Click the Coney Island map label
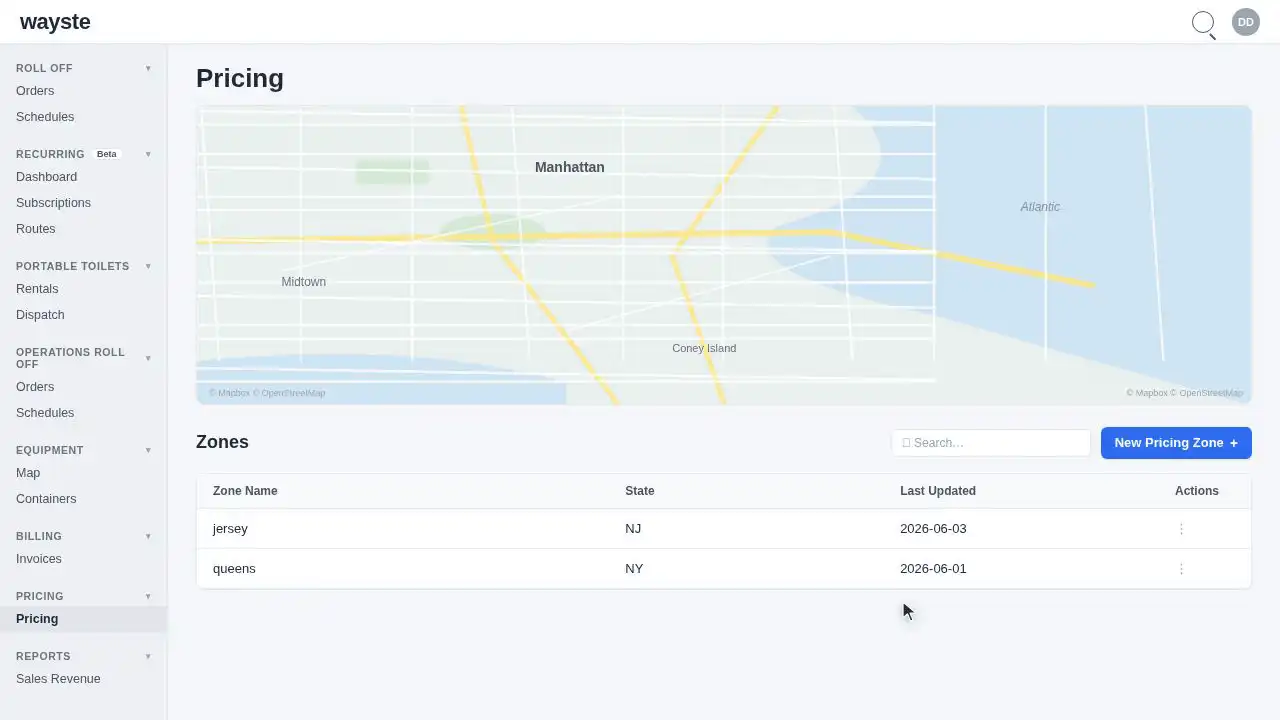 (704, 348)
